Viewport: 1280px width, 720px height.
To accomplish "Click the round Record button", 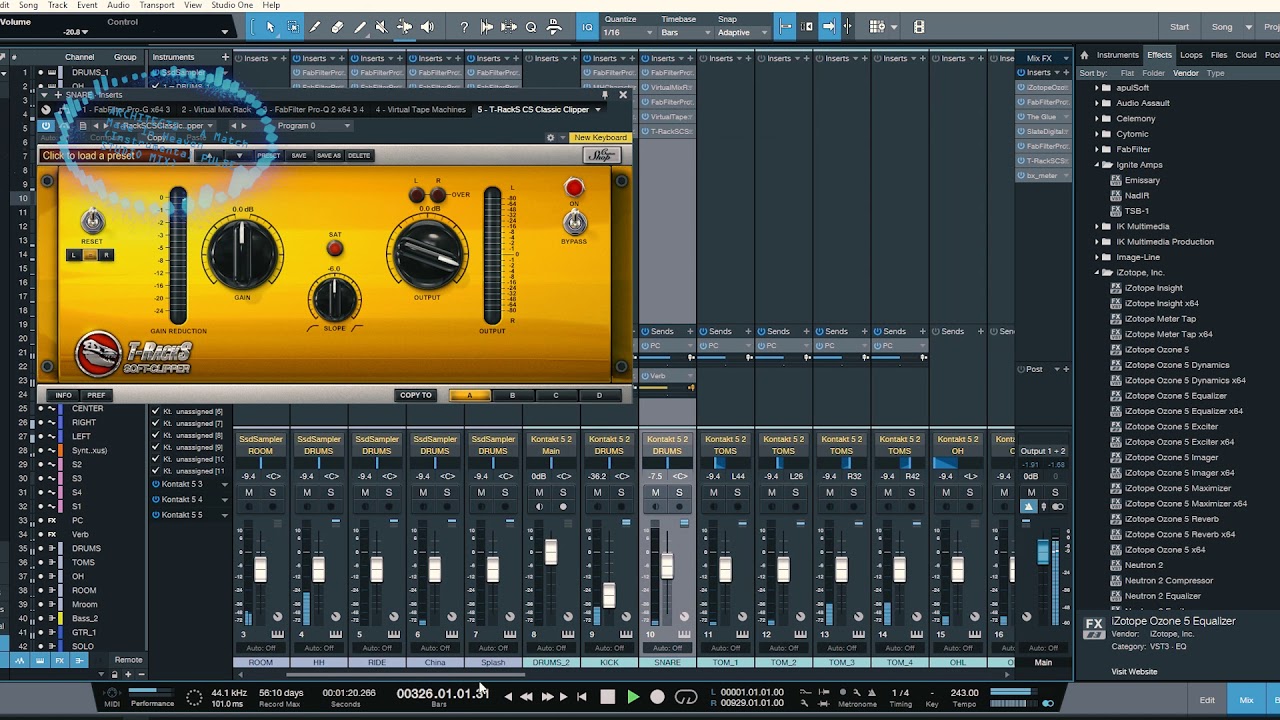I will (x=657, y=696).
